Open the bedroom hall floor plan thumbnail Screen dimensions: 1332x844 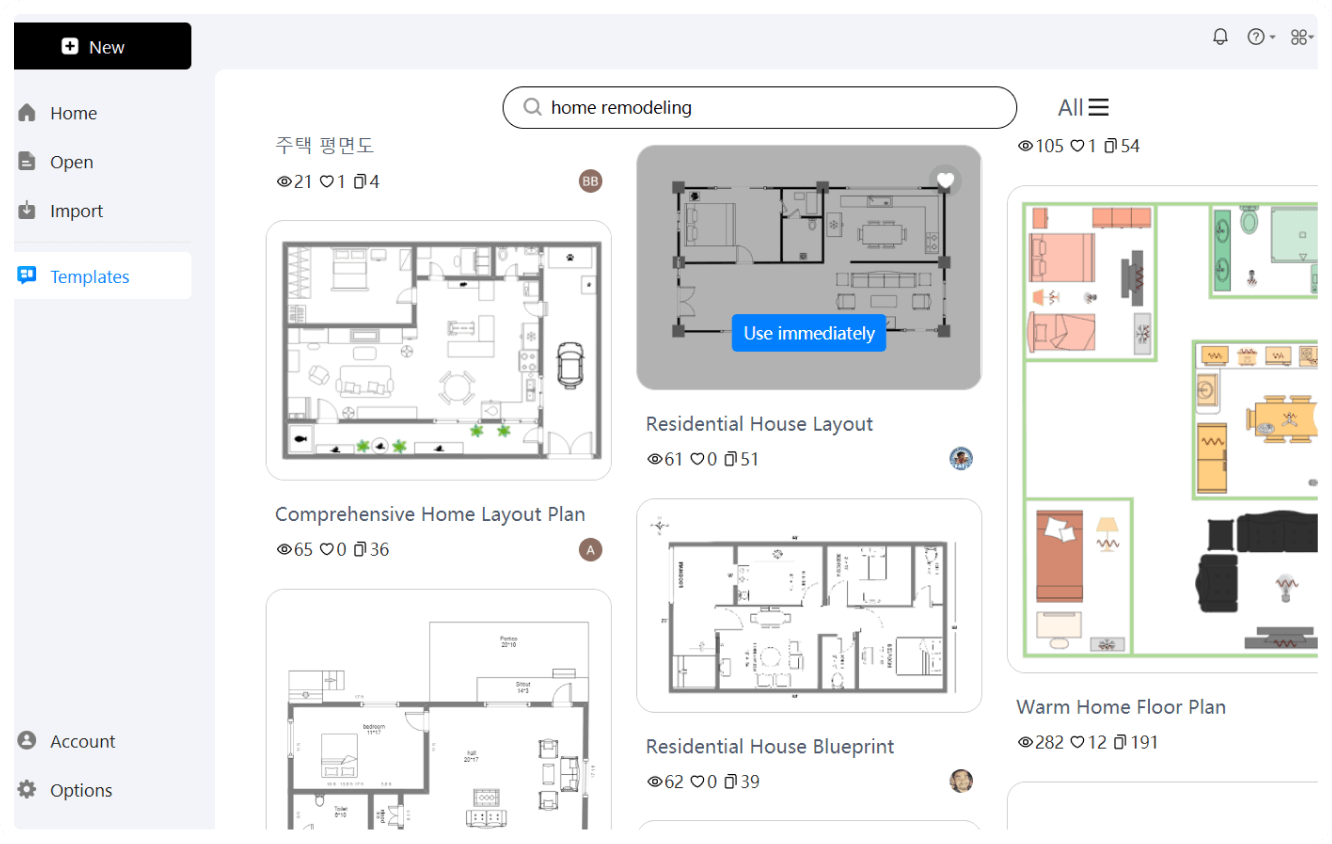439,710
